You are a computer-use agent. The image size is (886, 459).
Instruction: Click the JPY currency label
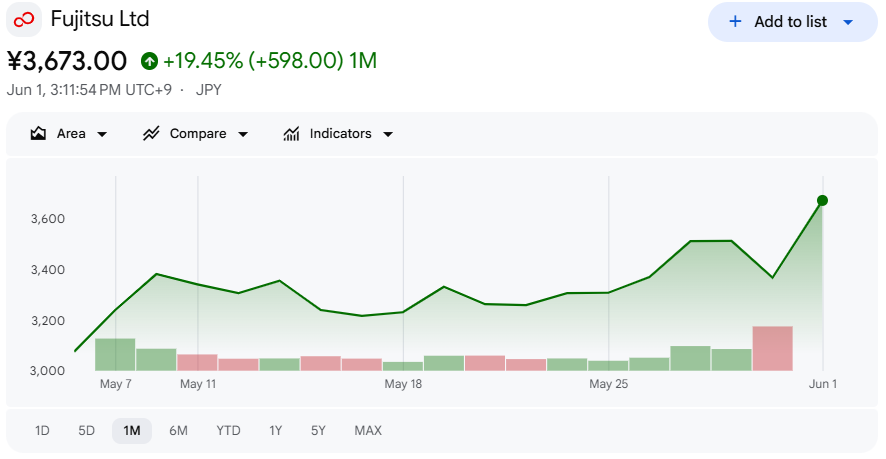(209, 90)
